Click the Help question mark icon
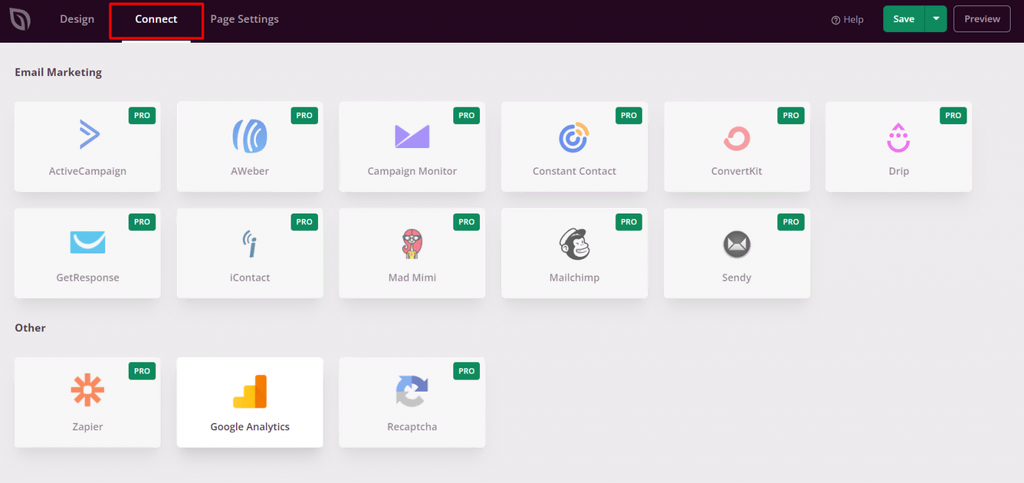This screenshot has width=1024, height=483. click(835, 20)
